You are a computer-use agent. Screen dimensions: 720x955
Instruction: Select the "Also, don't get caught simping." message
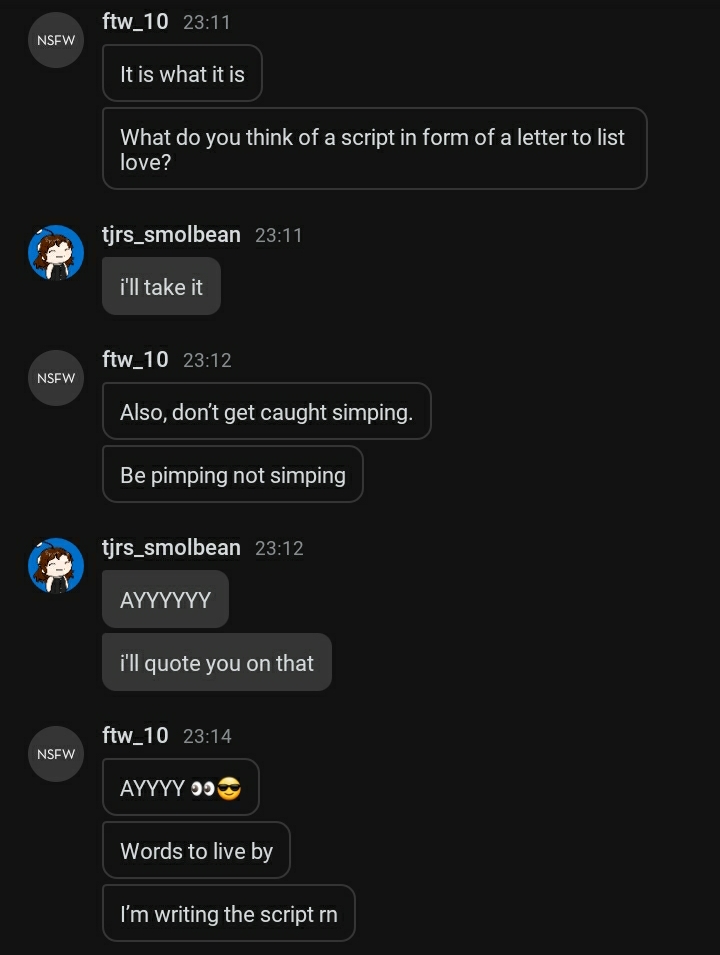click(266, 411)
